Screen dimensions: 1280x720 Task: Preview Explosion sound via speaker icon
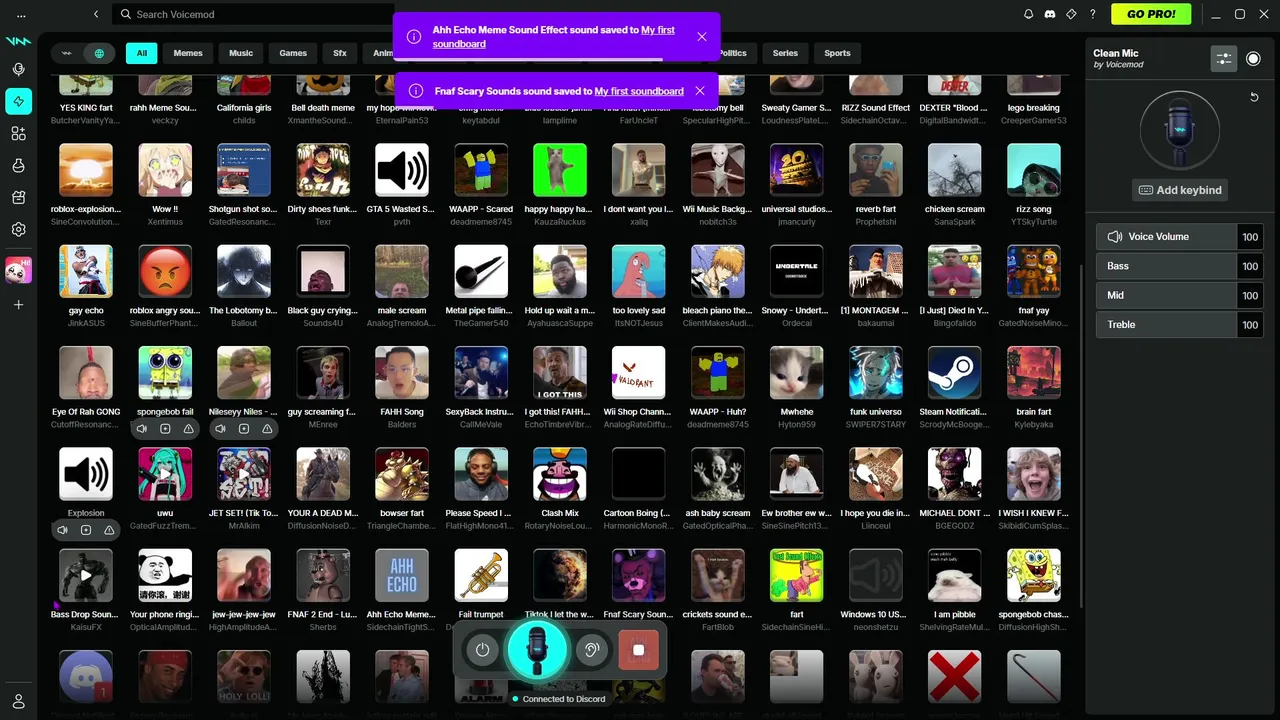[x=62, y=530]
